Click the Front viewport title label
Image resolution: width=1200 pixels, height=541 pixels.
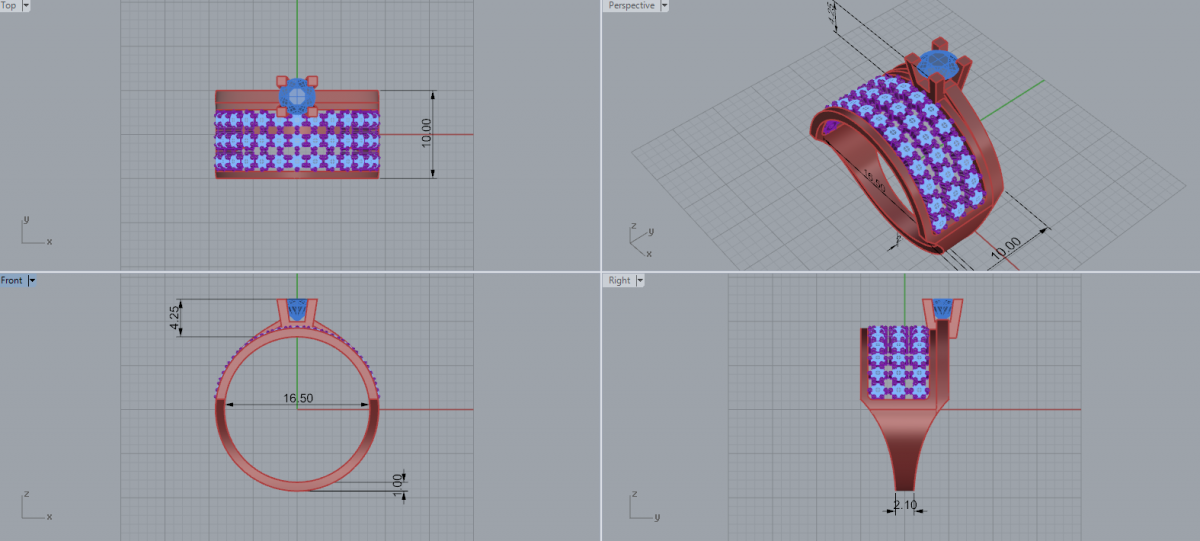point(12,281)
